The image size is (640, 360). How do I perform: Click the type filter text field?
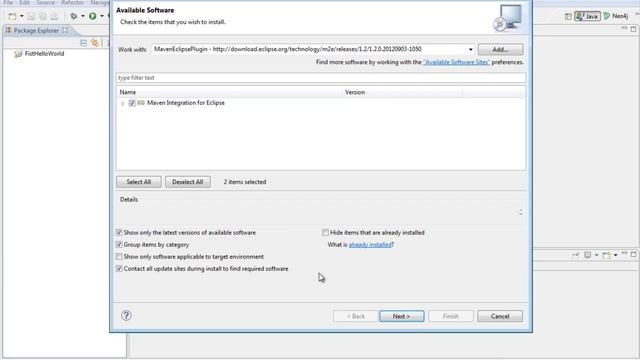321,78
